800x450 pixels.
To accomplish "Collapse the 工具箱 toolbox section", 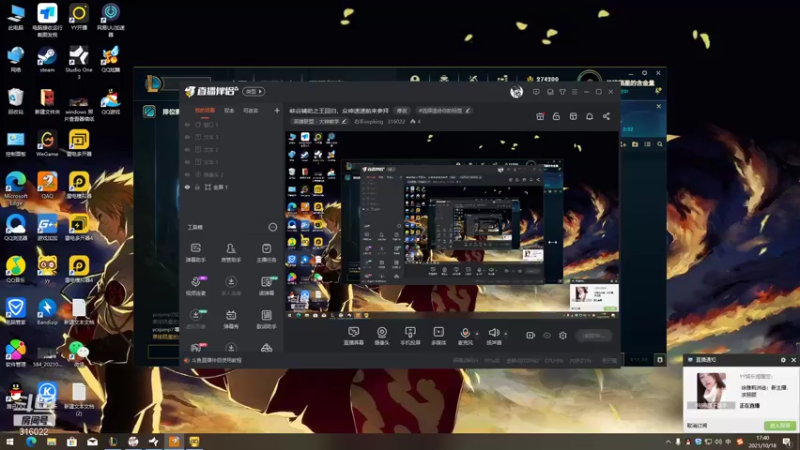I will pyautogui.click(x=273, y=227).
